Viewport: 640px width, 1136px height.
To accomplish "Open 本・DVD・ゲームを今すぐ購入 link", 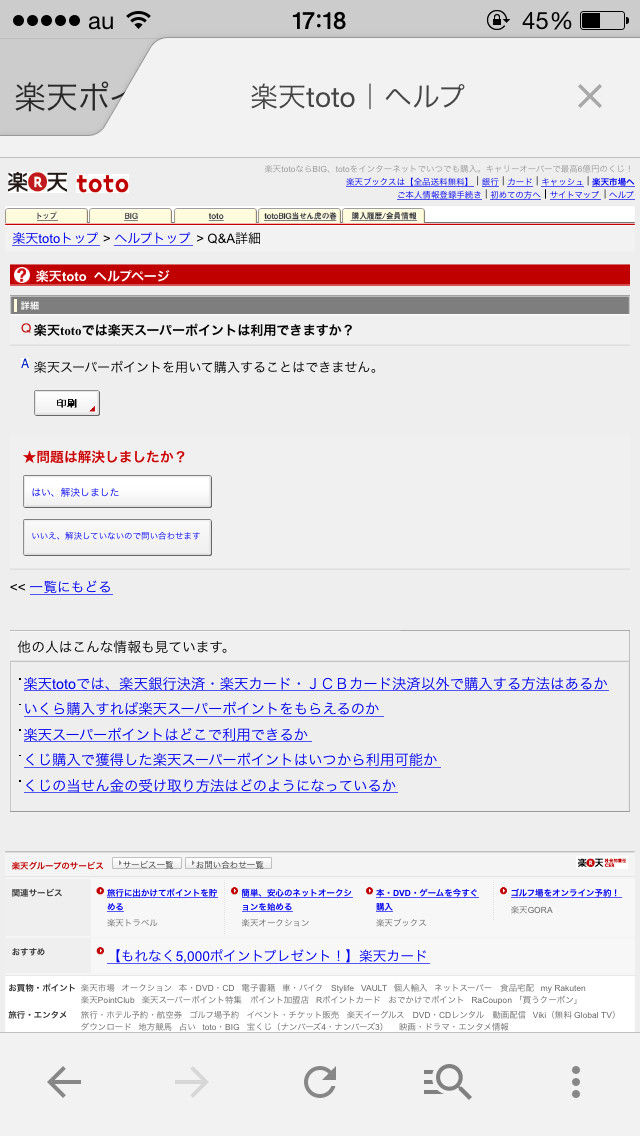I will pyautogui.click(x=427, y=900).
